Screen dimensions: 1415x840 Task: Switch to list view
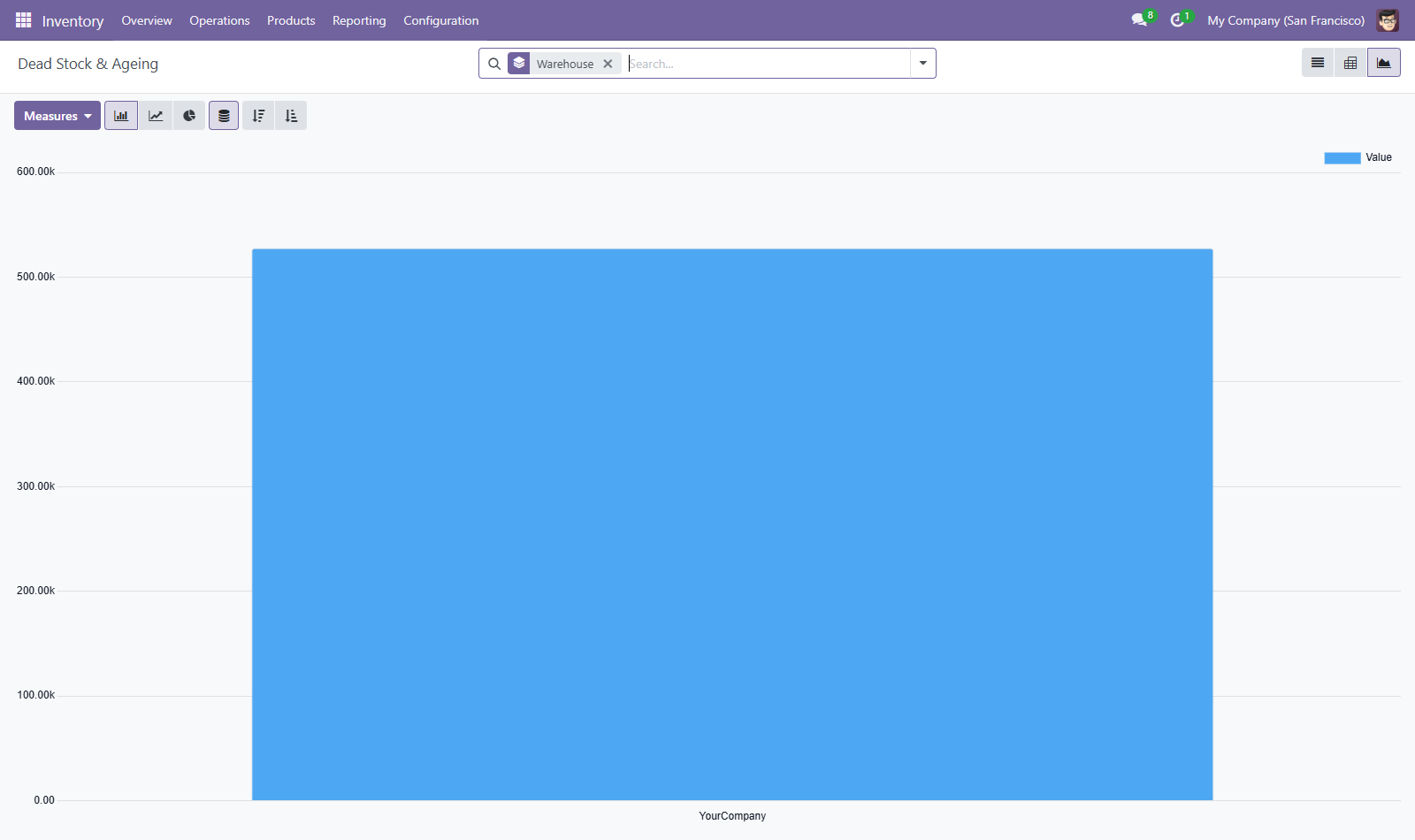1318,63
